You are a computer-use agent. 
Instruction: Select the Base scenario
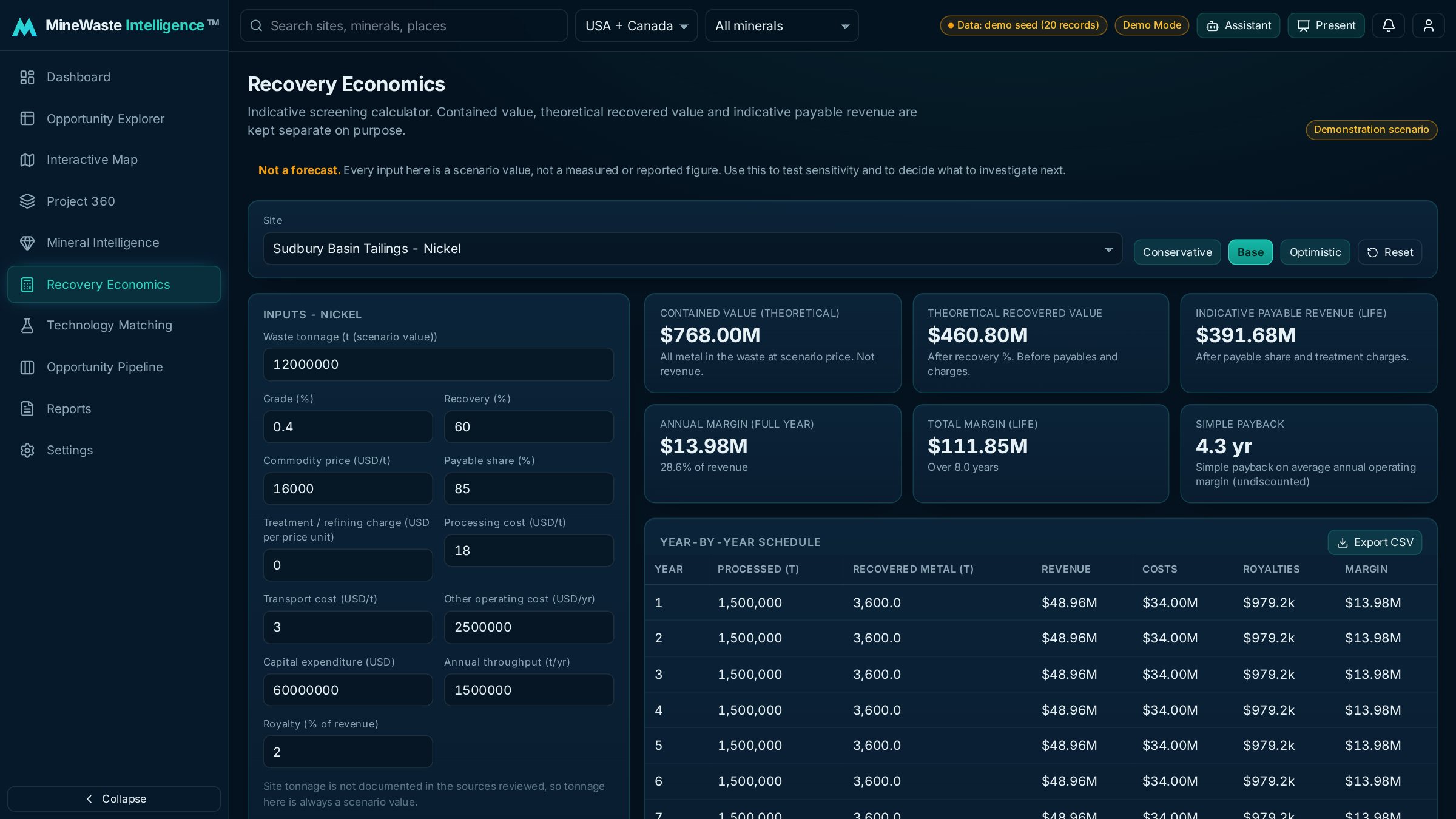click(1250, 252)
